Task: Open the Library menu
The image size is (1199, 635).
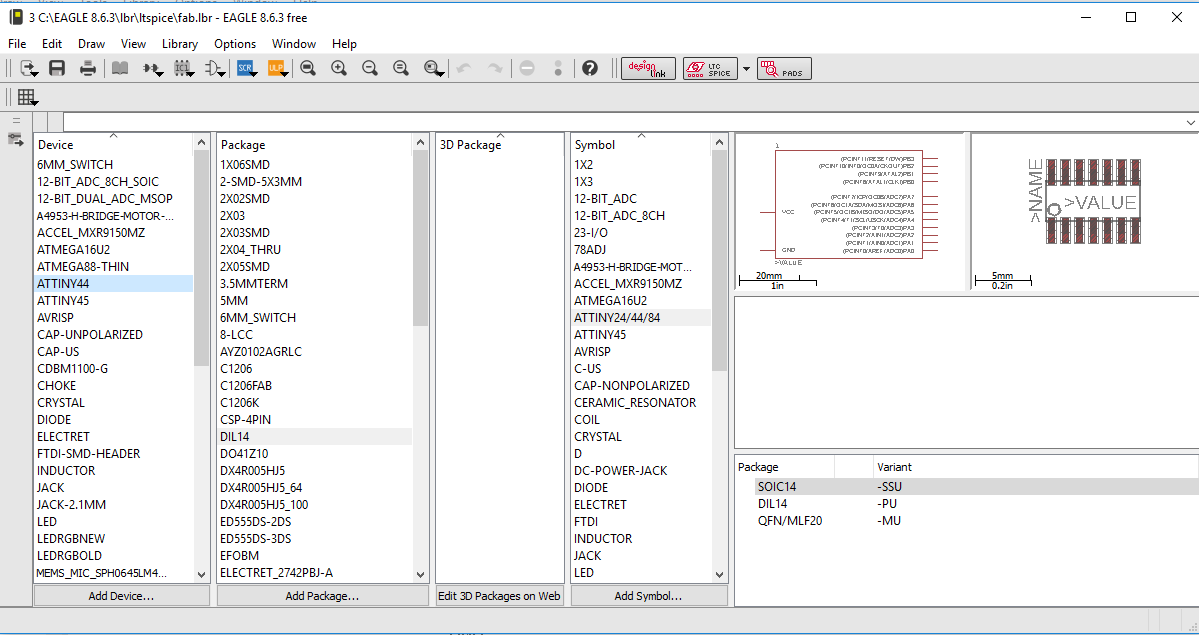Action: pyautogui.click(x=180, y=44)
